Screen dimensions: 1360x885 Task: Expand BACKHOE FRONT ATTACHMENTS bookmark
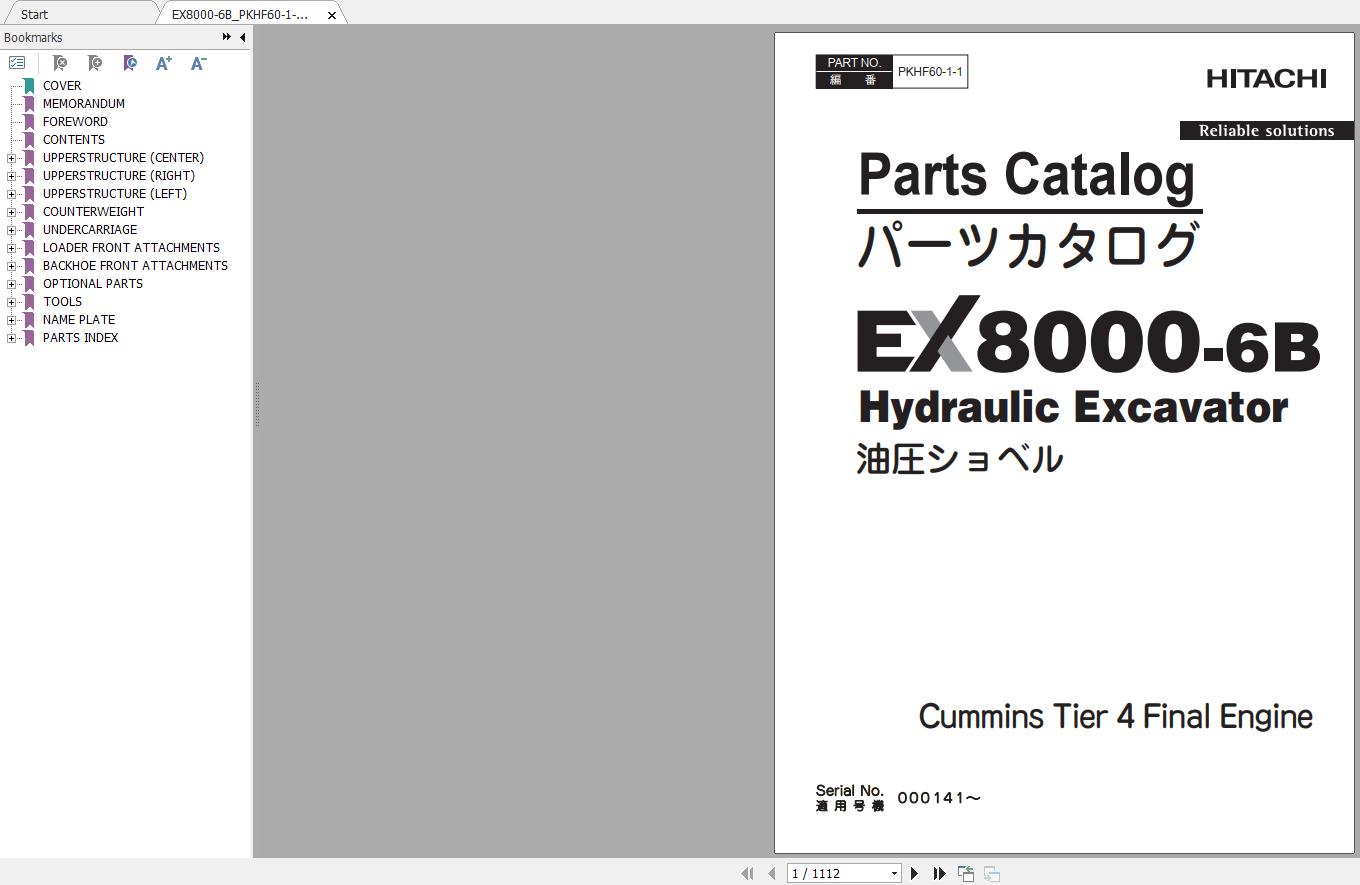11,266
